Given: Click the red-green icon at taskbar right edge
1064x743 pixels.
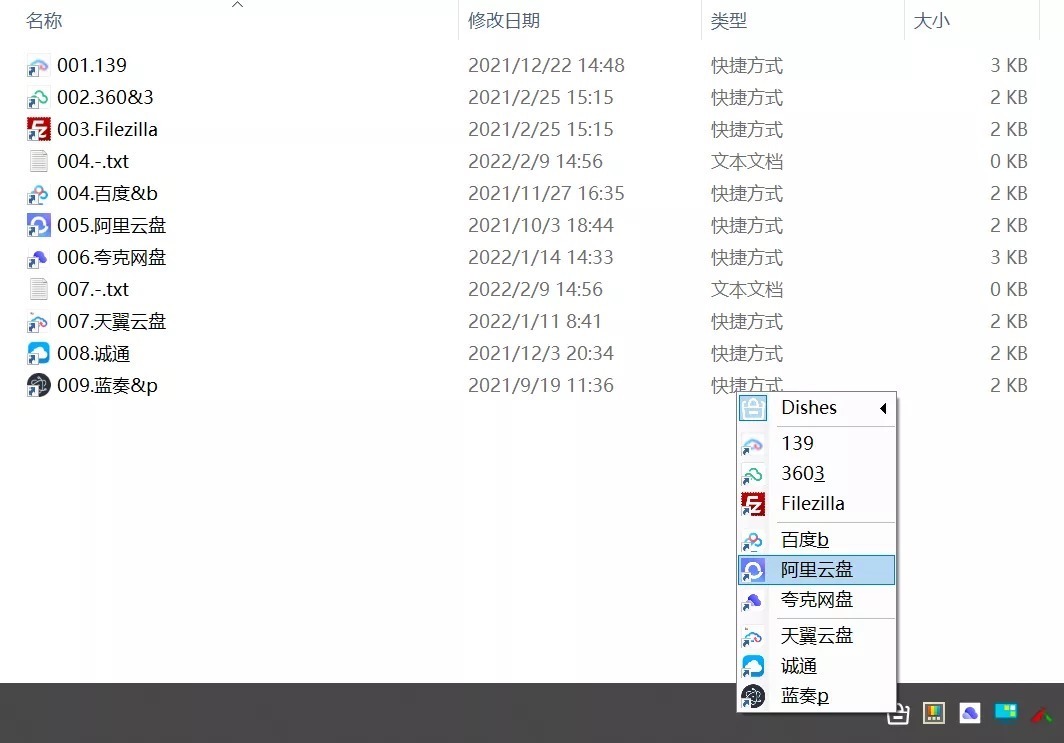Looking at the screenshot, I should point(1042,714).
